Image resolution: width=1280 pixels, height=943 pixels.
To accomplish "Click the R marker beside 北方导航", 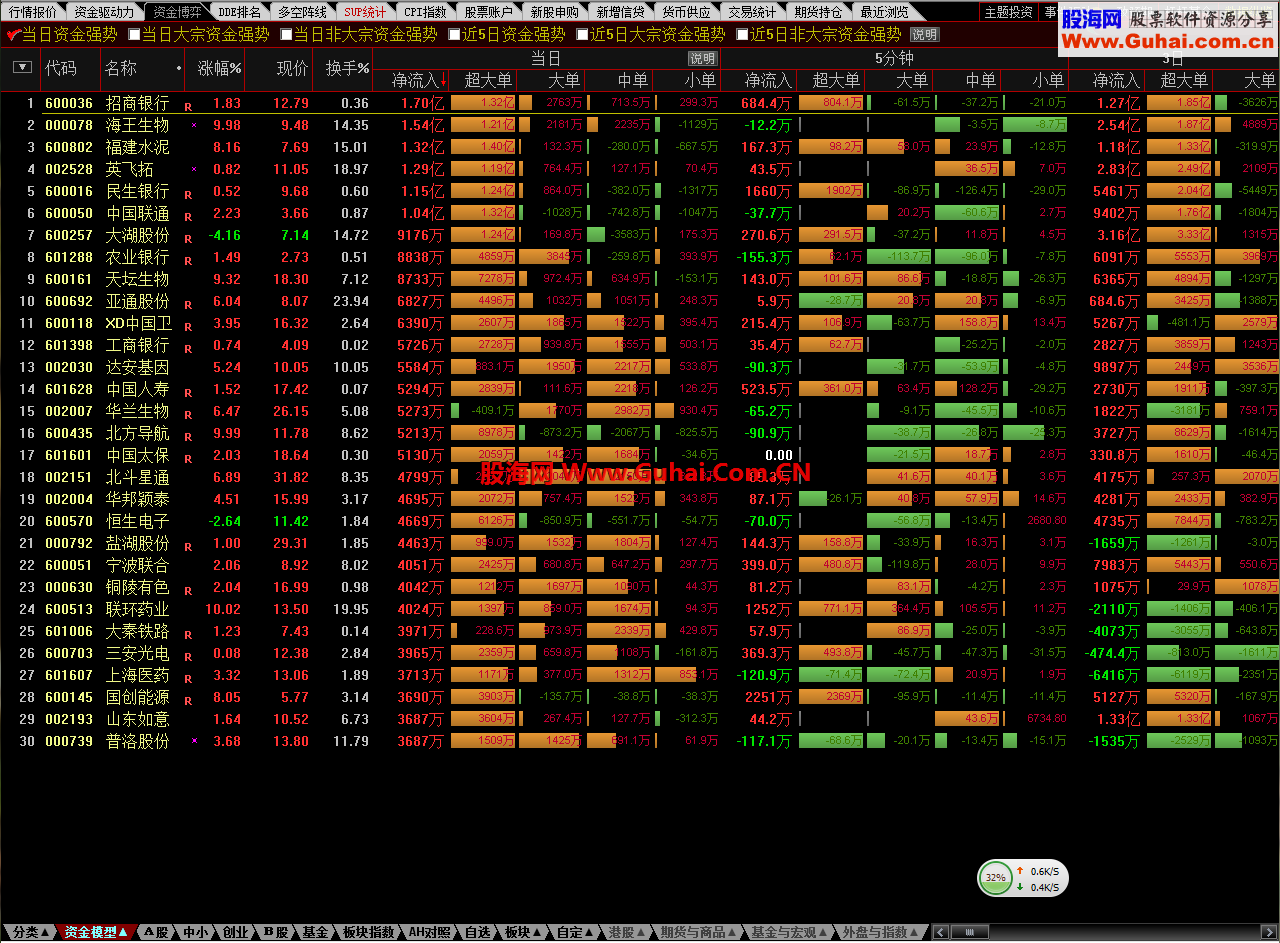I will [x=188, y=436].
